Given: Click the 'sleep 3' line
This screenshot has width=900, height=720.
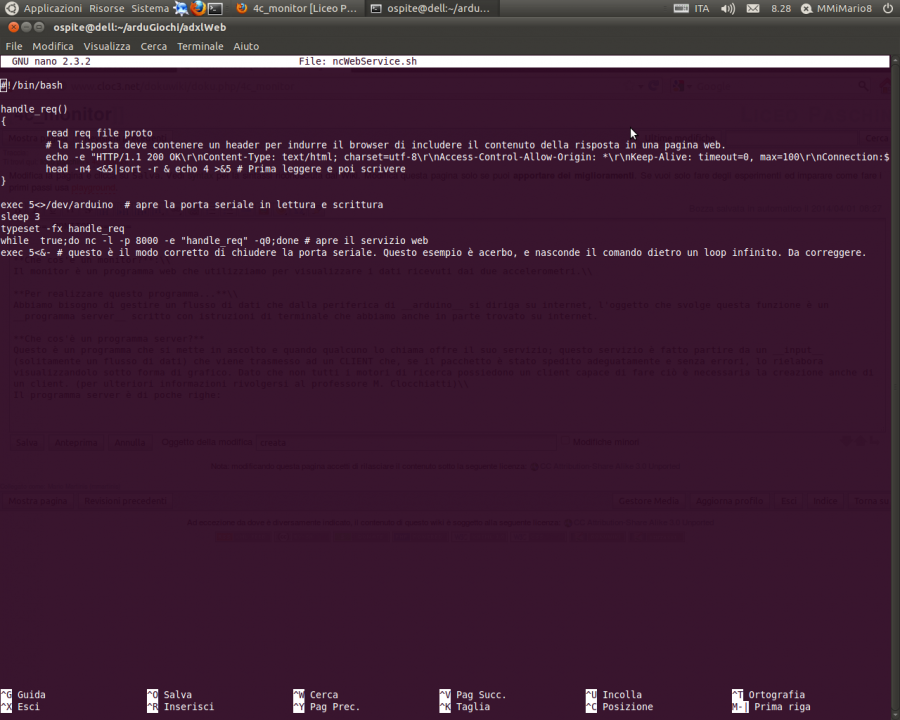Looking at the screenshot, I should click(20, 216).
